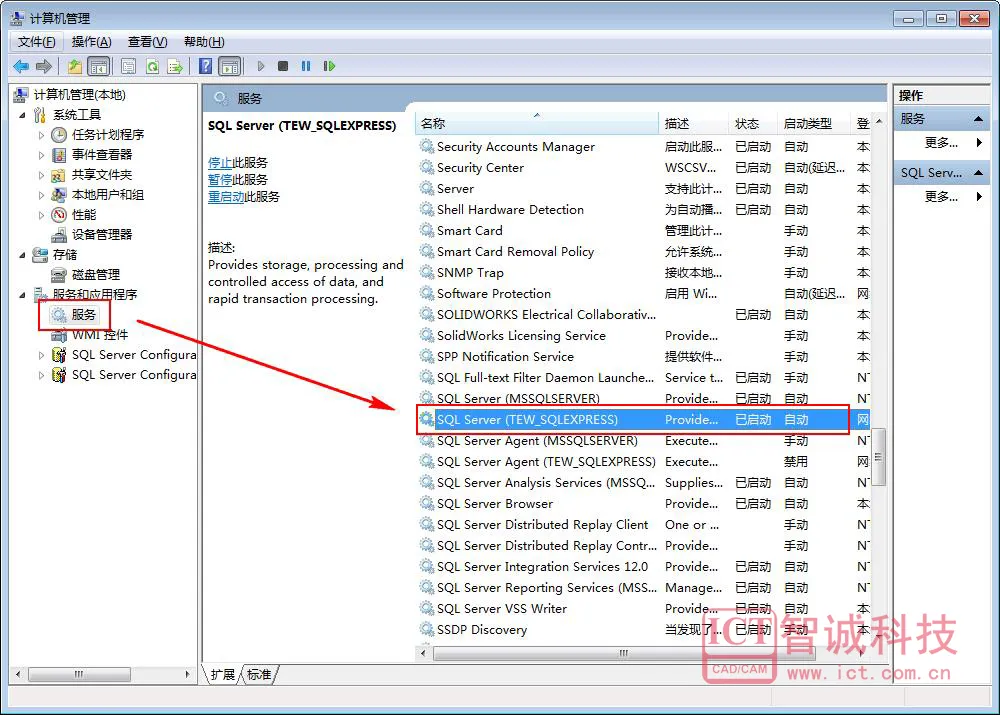The width and height of the screenshot is (1000, 715).
Task: Click the gear icon of Security Center
Action: 426,168
